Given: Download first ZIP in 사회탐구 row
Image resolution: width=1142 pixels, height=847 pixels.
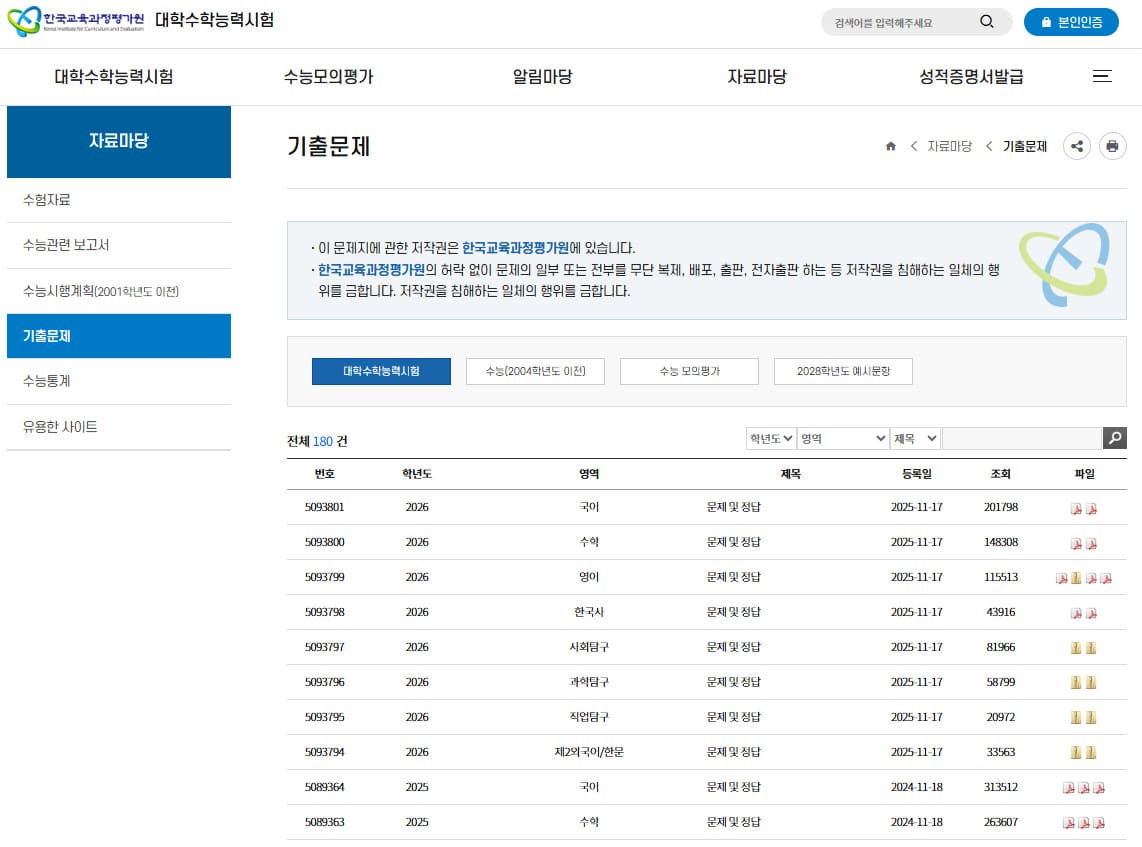Looking at the screenshot, I should click(1076, 648).
